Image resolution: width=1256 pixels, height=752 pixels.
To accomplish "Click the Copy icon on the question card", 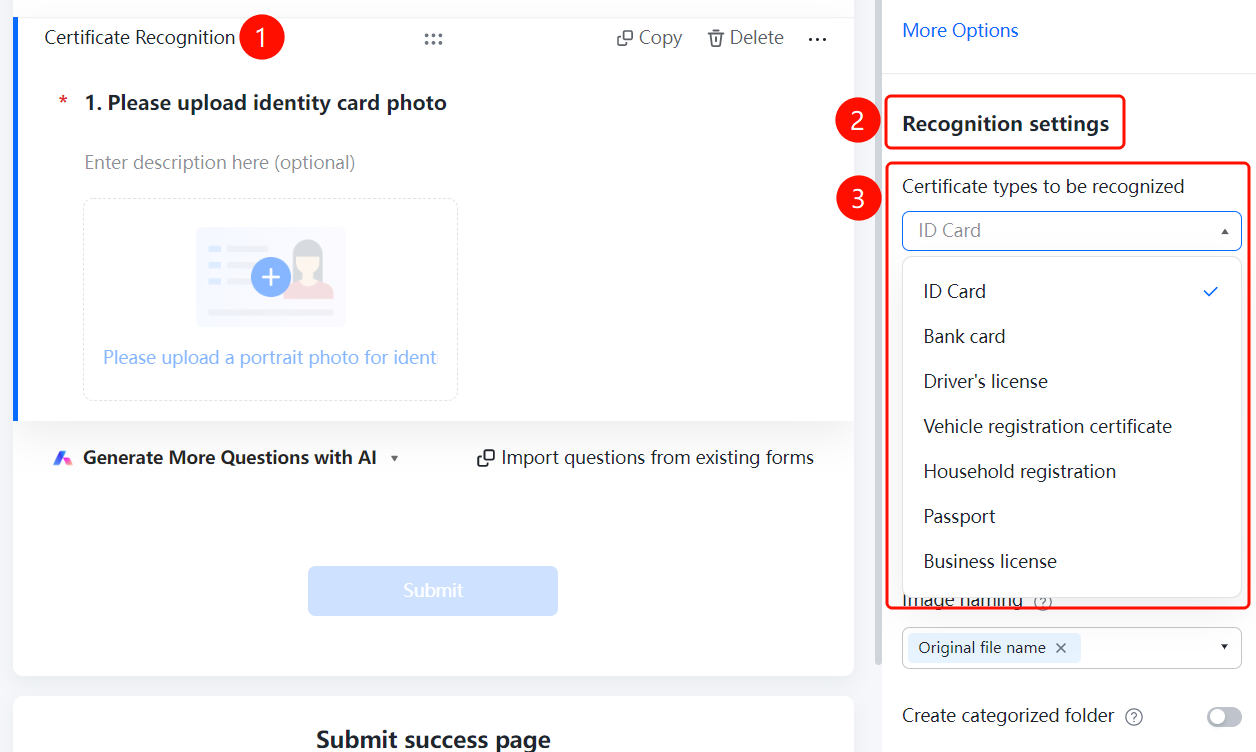I will (x=625, y=38).
